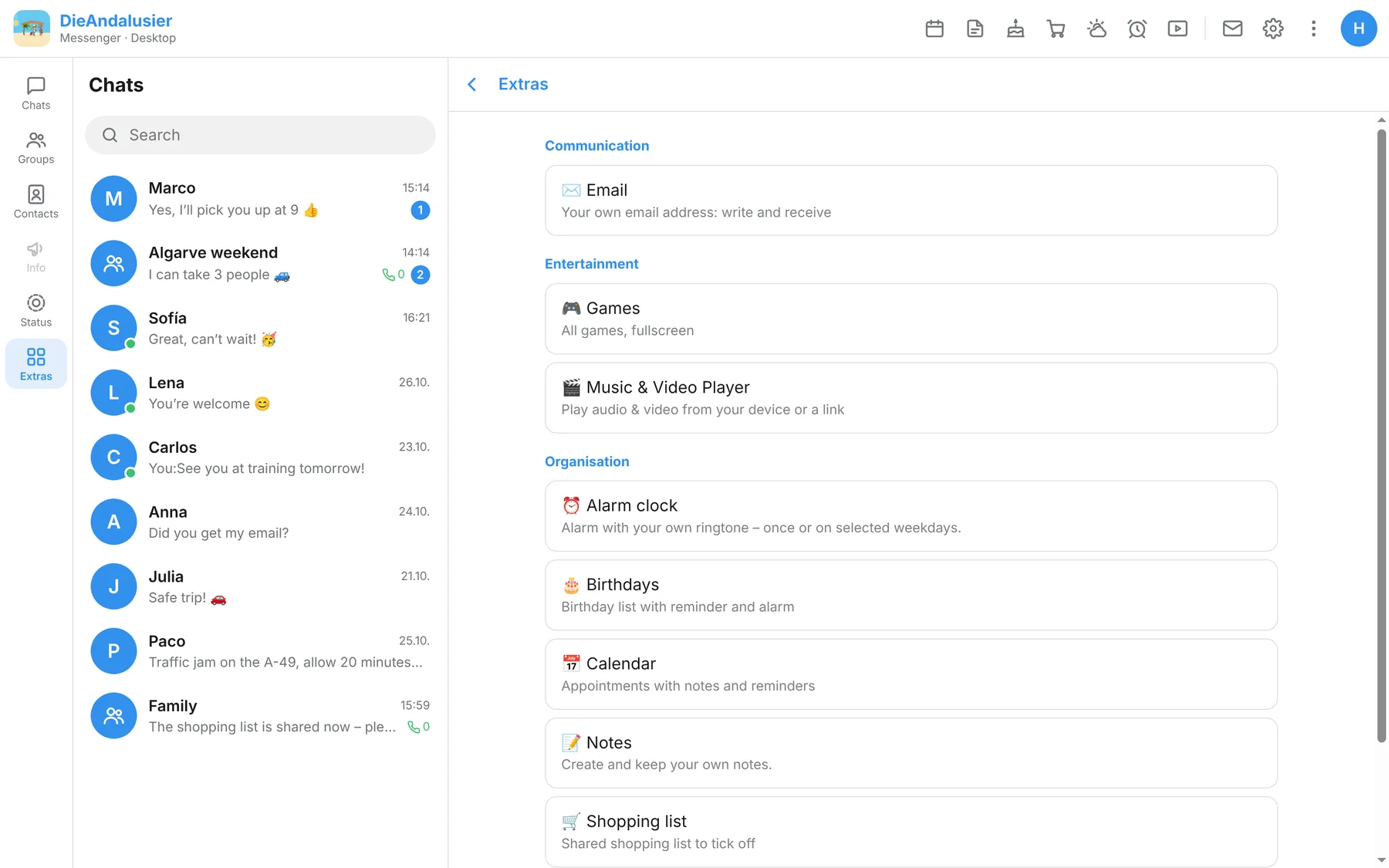
Task: Open the chat with Anna
Action: click(x=260, y=522)
